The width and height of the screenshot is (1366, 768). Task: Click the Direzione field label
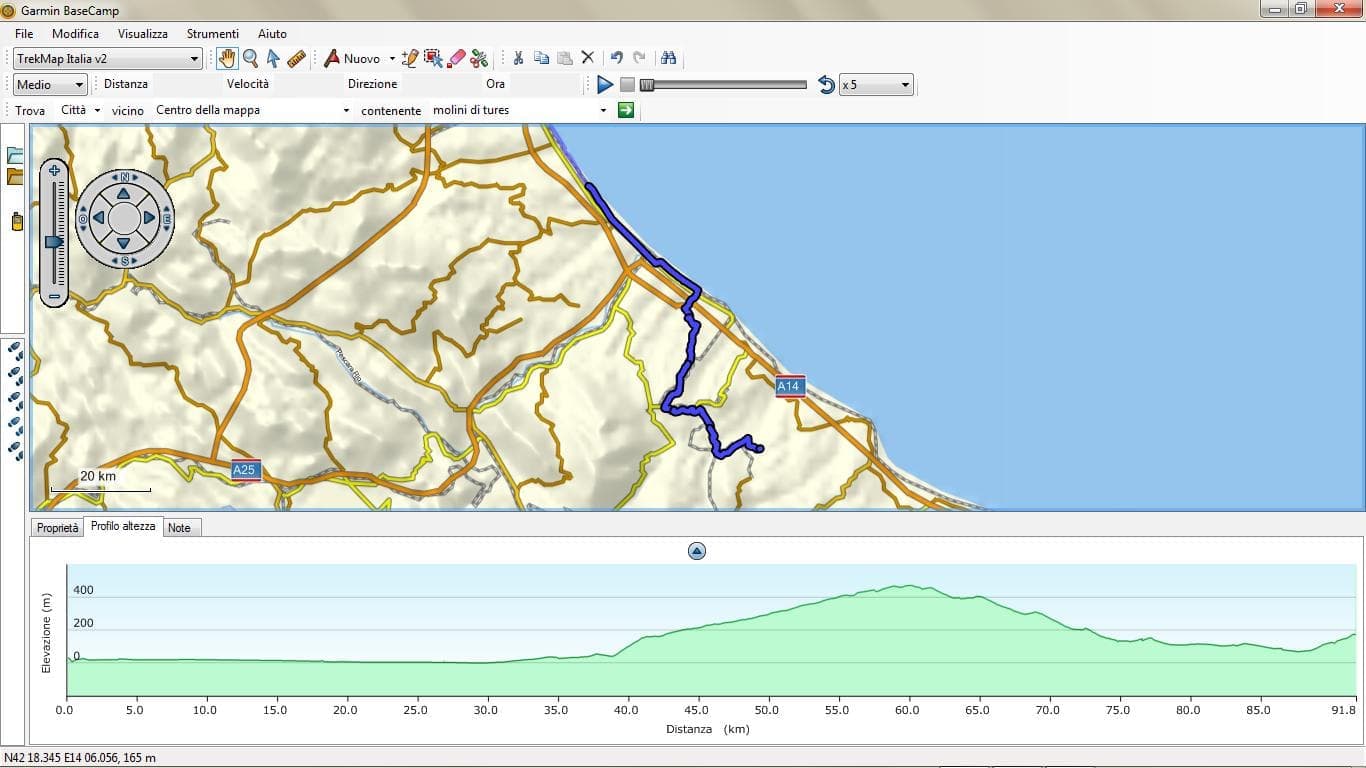click(373, 84)
